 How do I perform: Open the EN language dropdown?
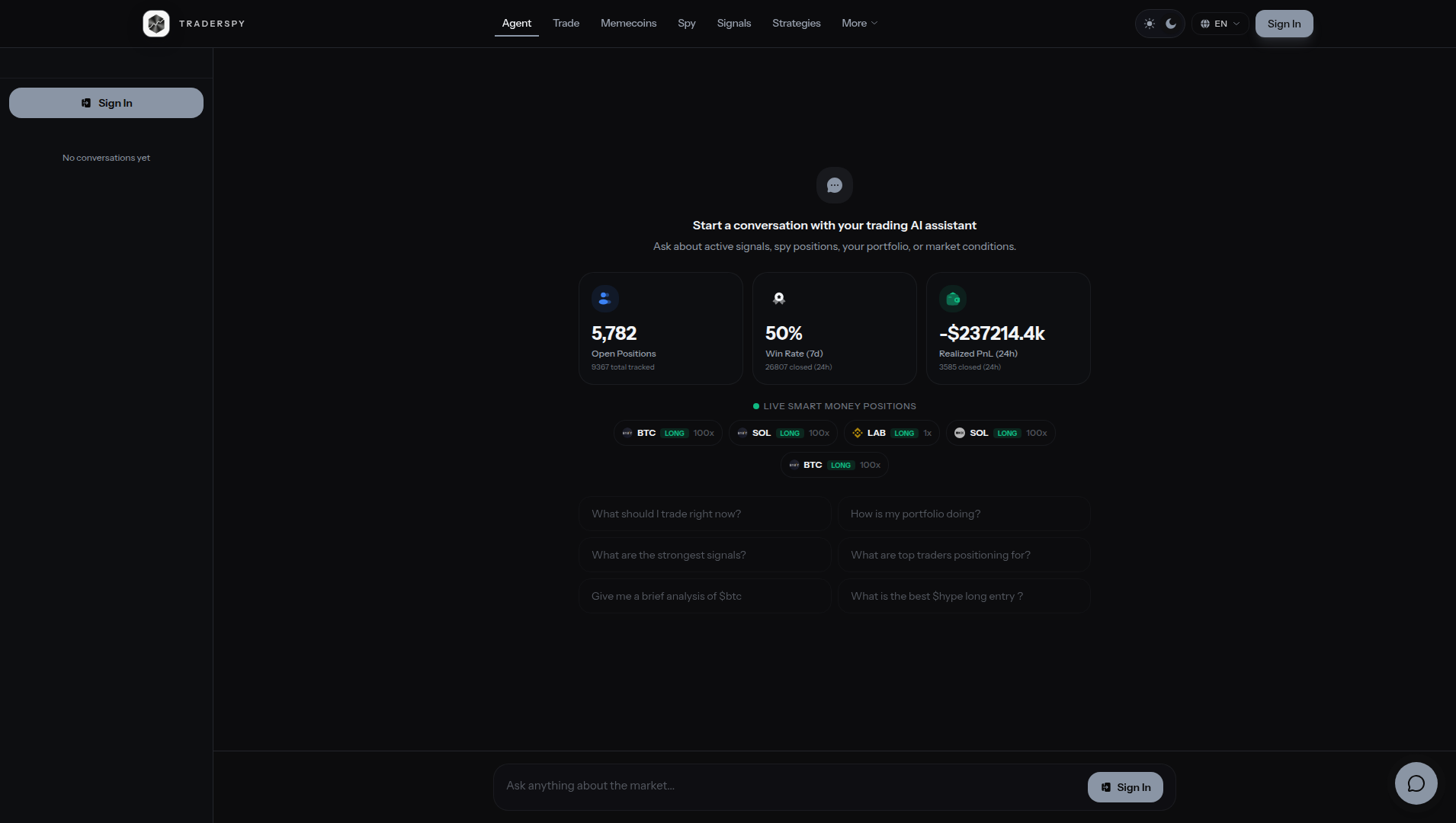pyautogui.click(x=1220, y=24)
